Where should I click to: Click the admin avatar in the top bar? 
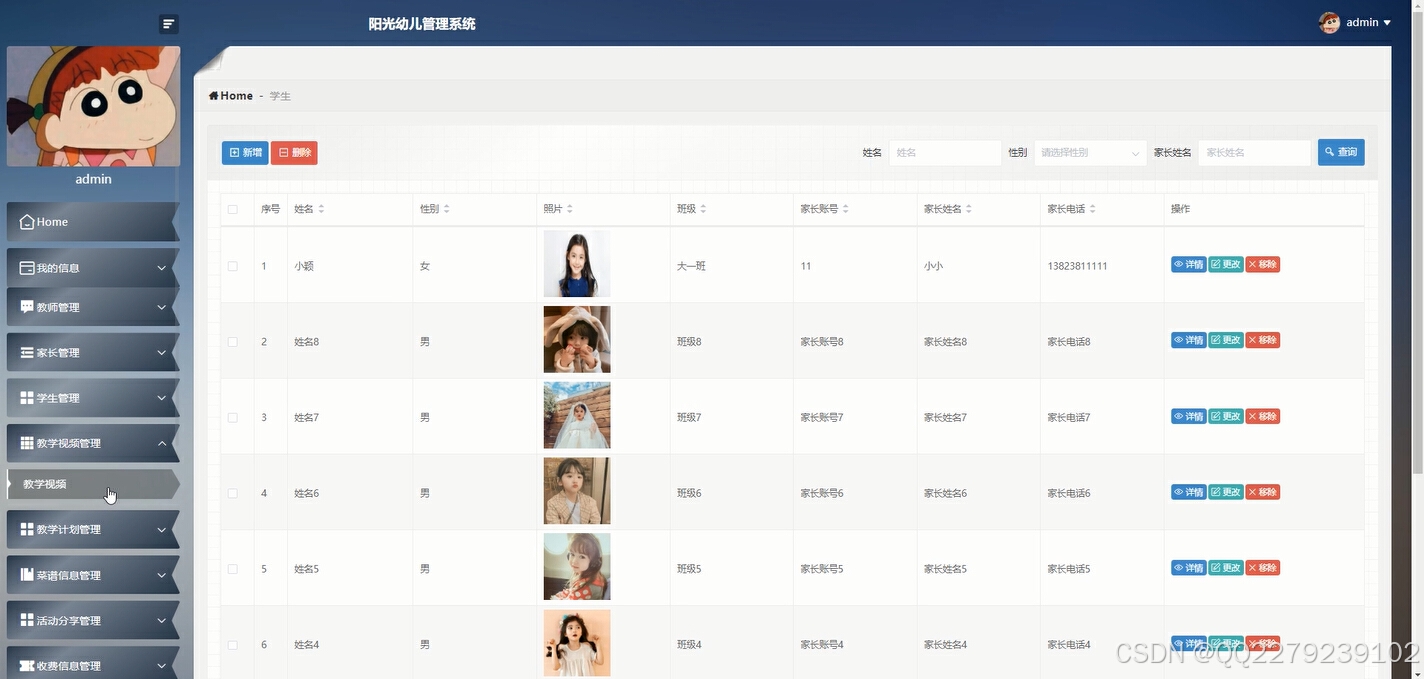pos(1329,21)
